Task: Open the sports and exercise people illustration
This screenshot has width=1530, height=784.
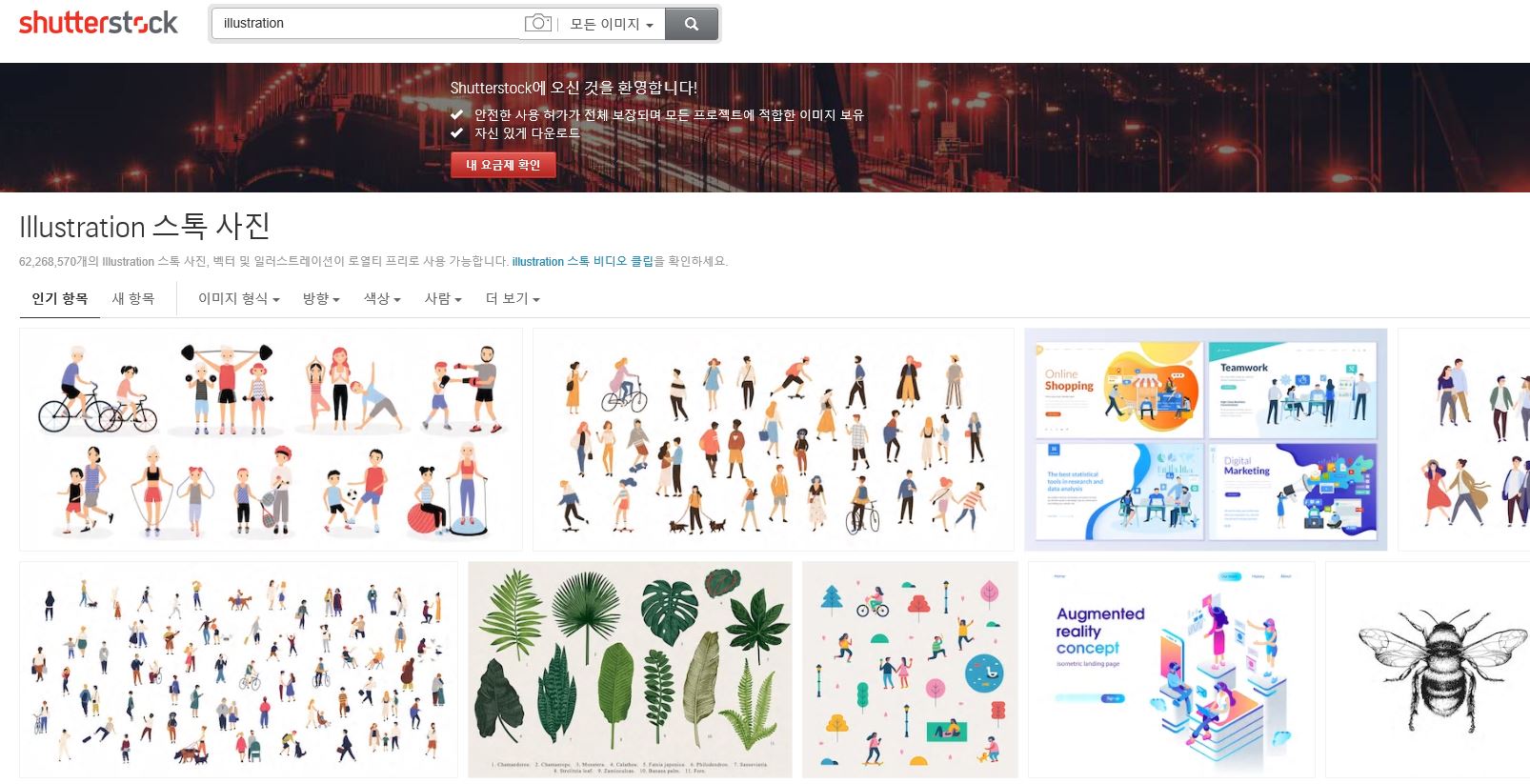Action: click(x=271, y=439)
